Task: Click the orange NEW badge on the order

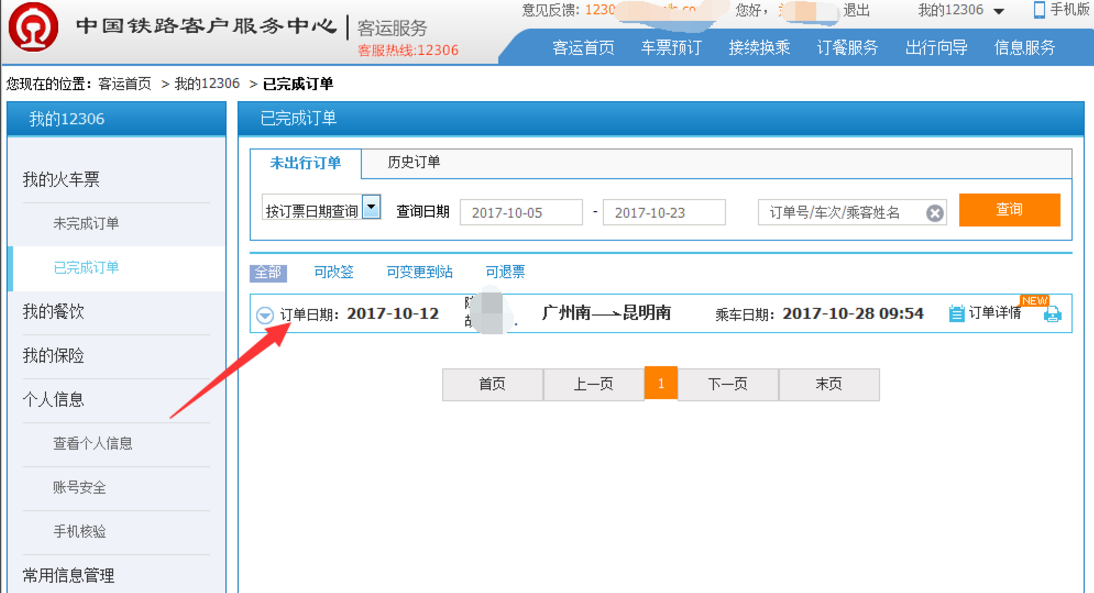Action: 1035,298
